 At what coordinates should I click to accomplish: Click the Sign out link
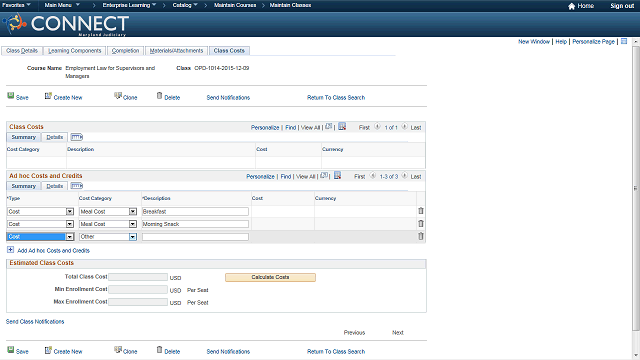click(x=622, y=6)
